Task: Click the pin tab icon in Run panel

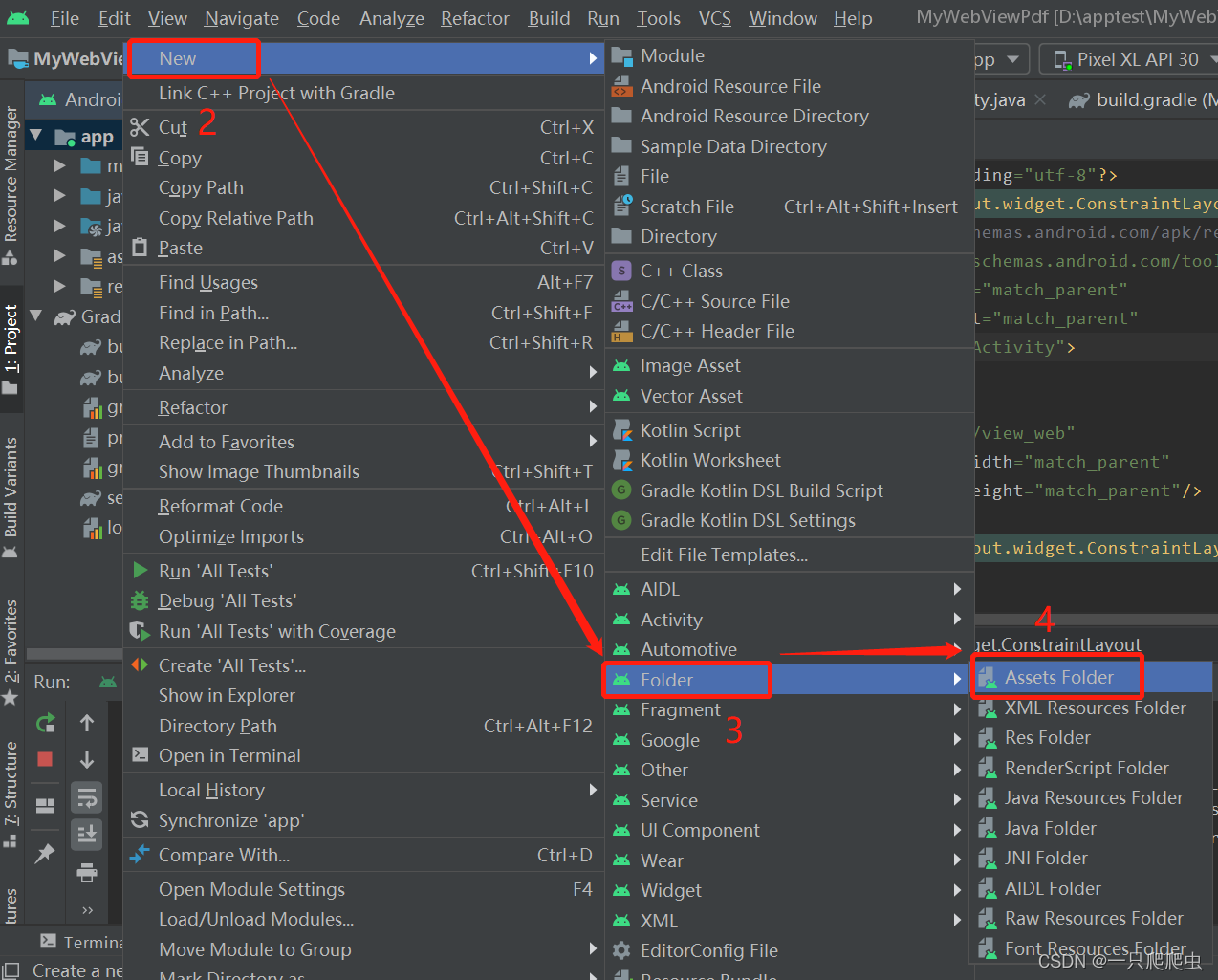Action: pos(45,853)
